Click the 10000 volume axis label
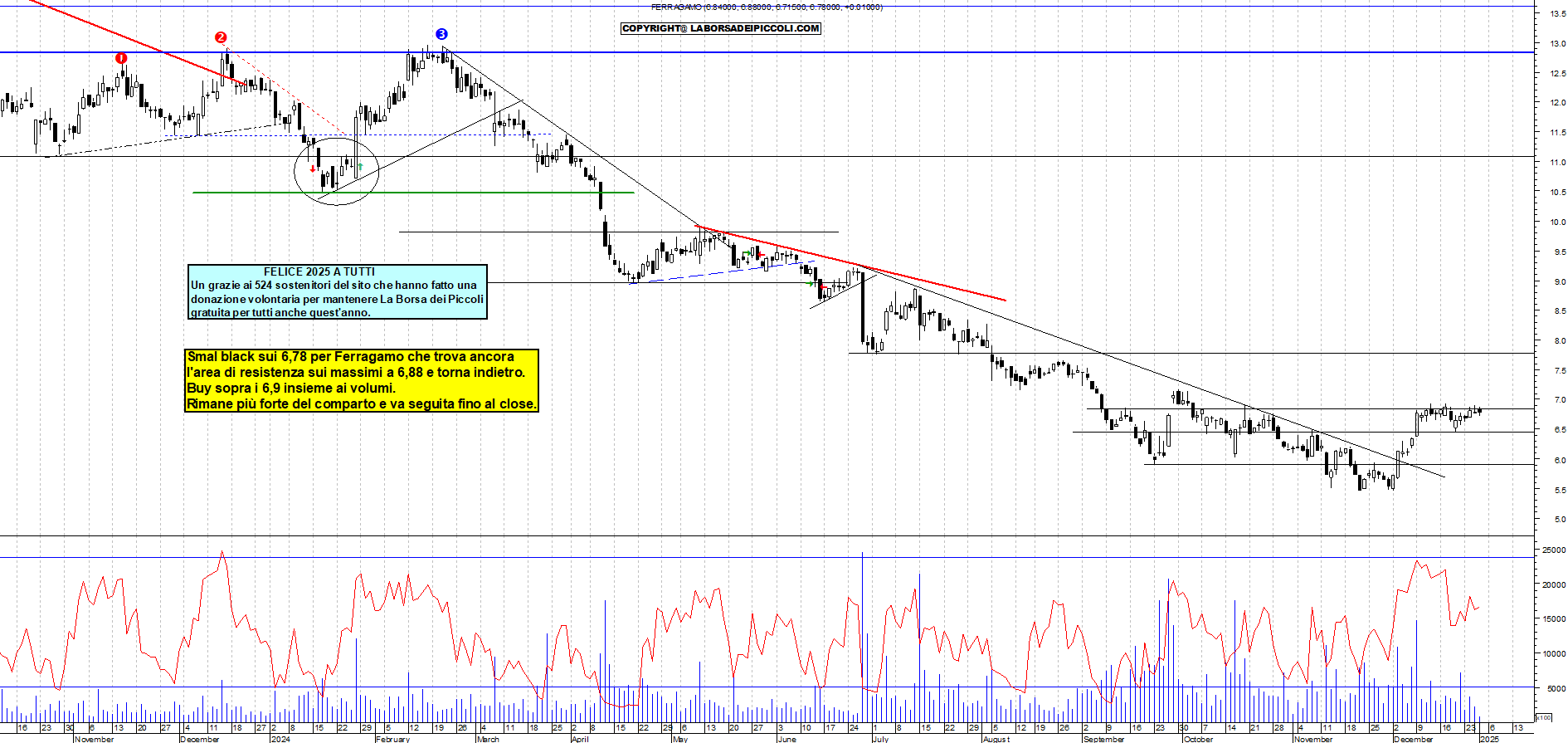Image resolution: width=1568 pixels, height=743 pixels. point(1554,654)
